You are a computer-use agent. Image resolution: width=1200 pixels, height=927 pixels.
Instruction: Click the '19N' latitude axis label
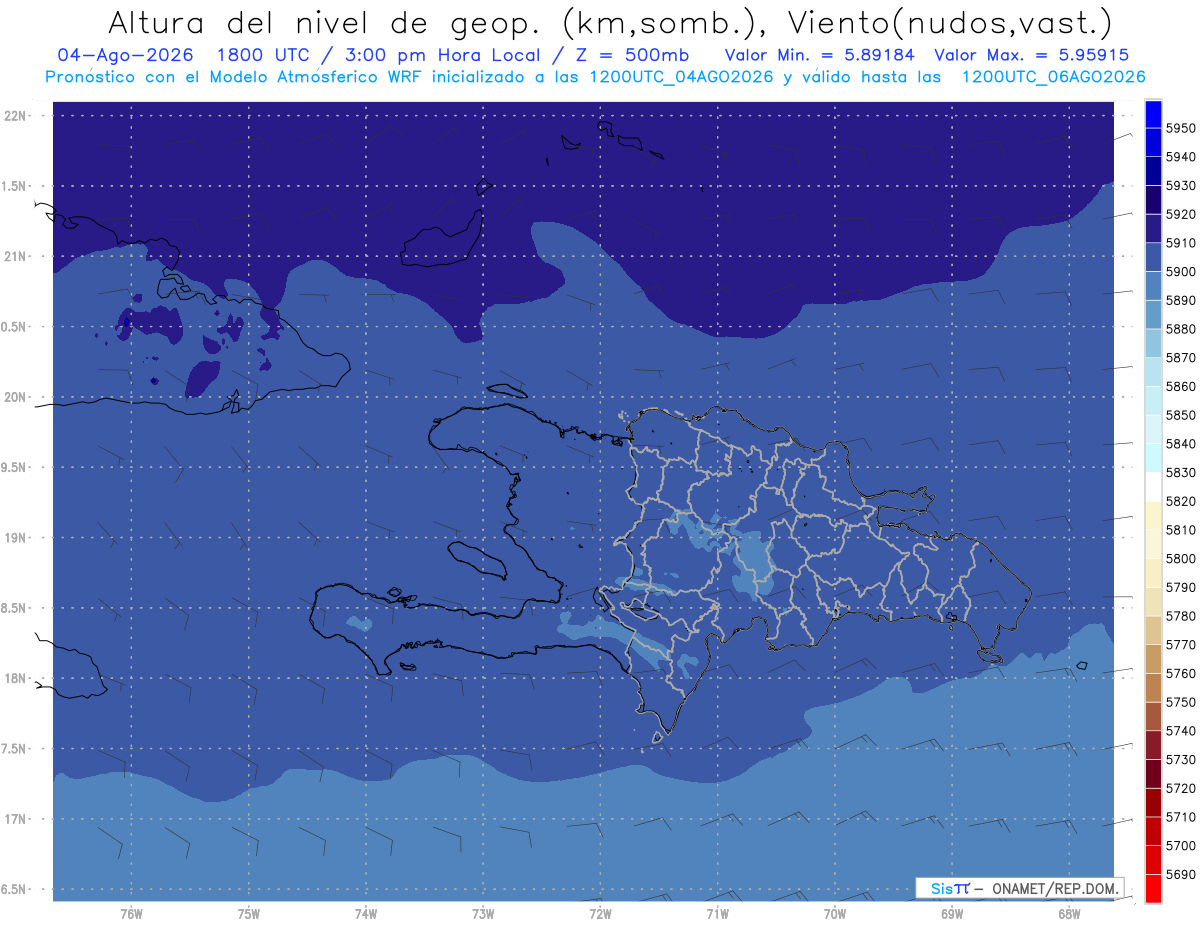coord(17,537)
